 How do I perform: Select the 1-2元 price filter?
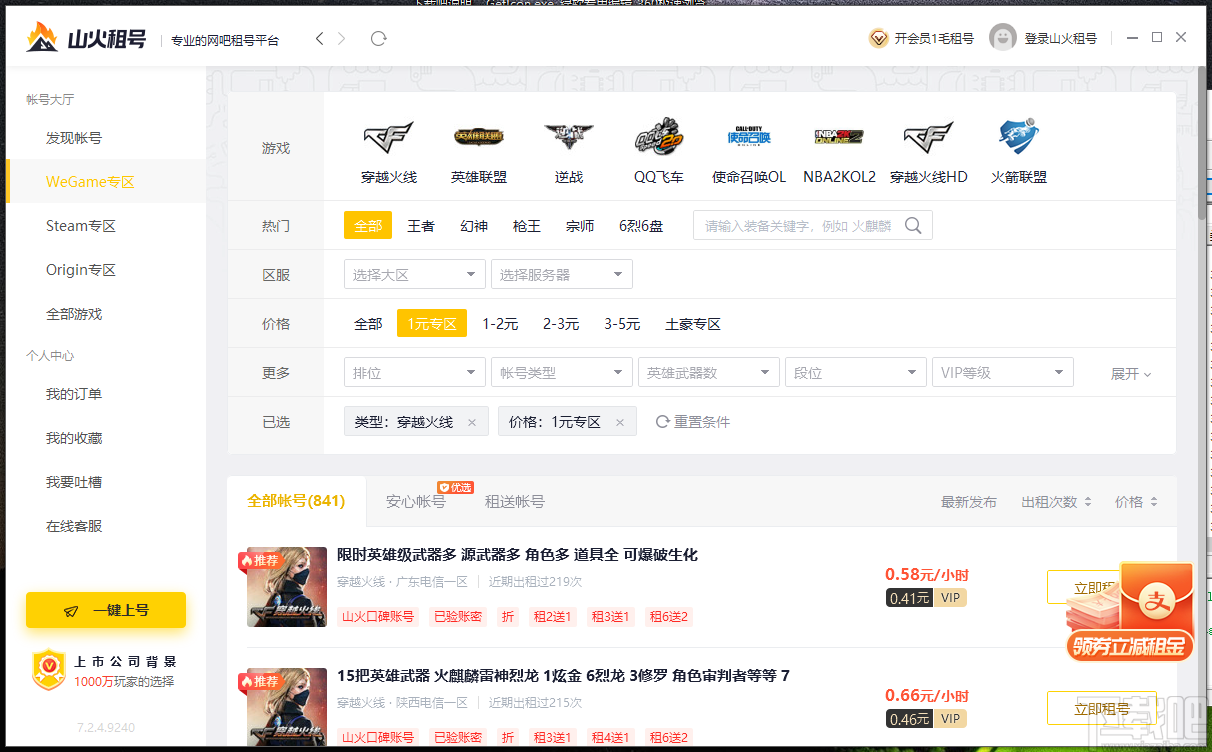(500, 324)
